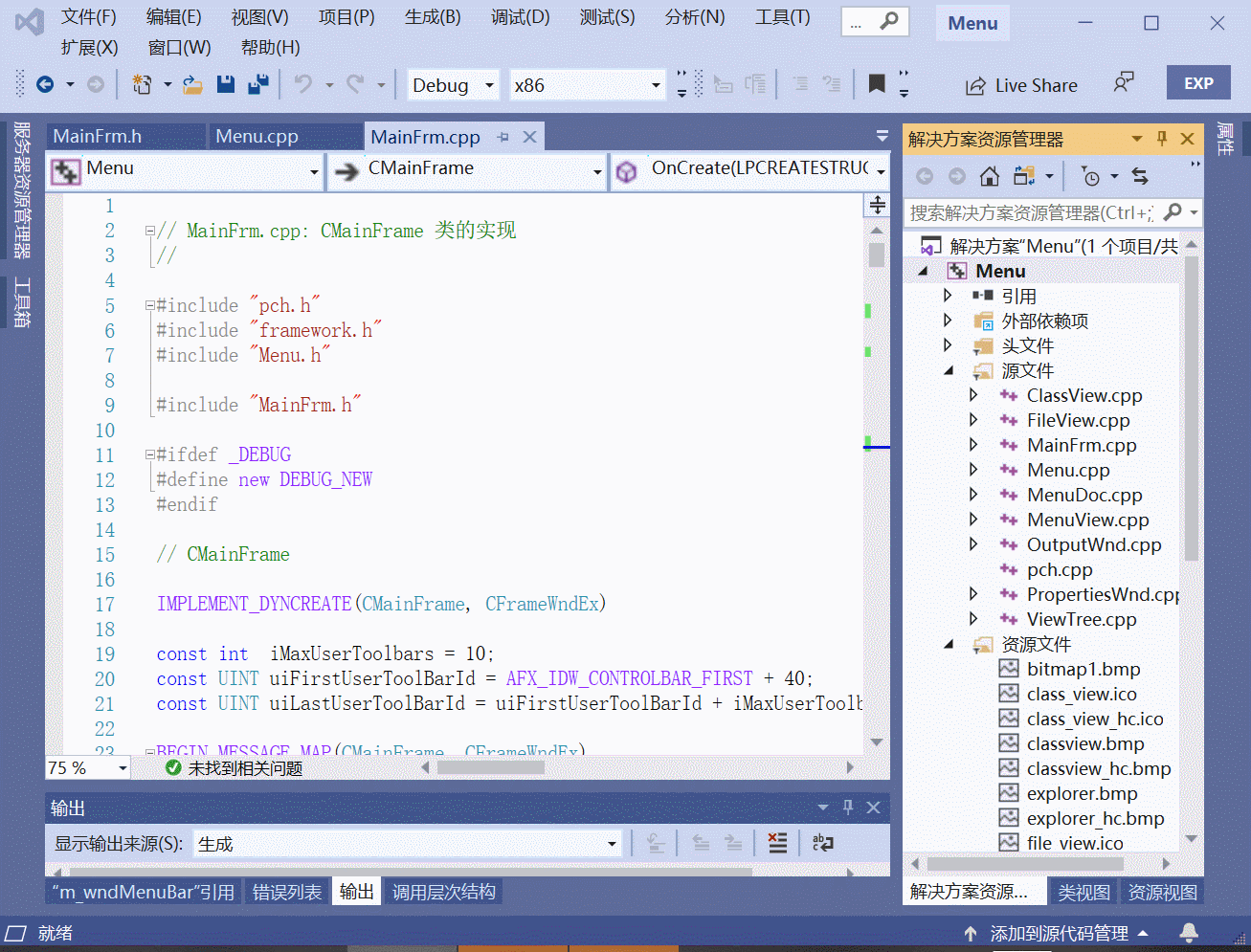Click the navigate forward arrow in toolbar
The width and height of the screenshot is (1251, 952).
pos(96,85)
